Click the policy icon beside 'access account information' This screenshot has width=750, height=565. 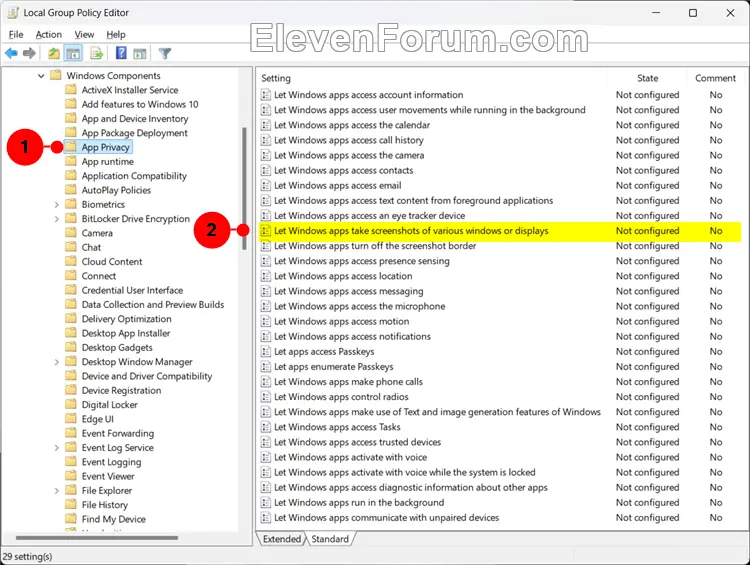(x=265, y=95)
